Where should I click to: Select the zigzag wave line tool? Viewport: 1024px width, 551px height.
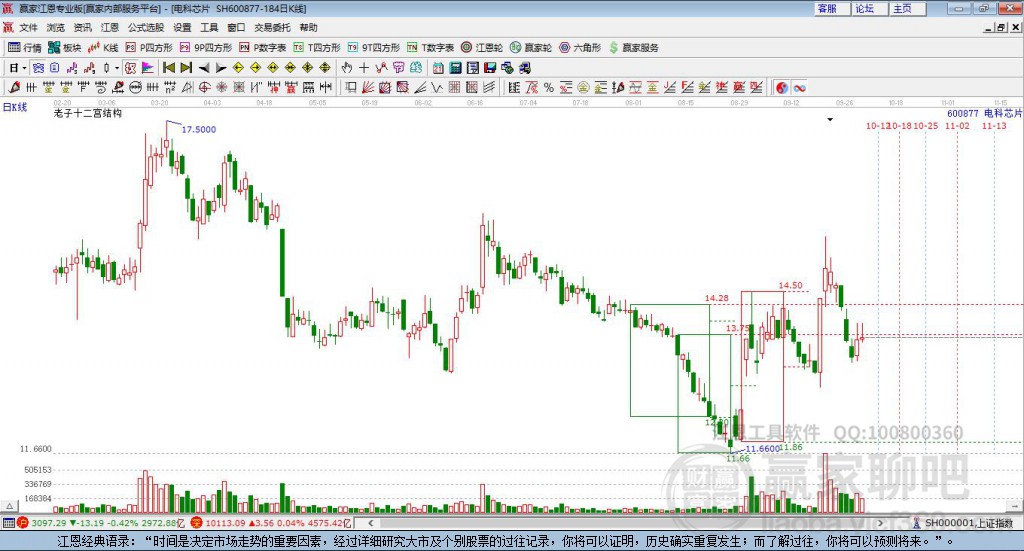pyautogui.click(x=437, y=87)
